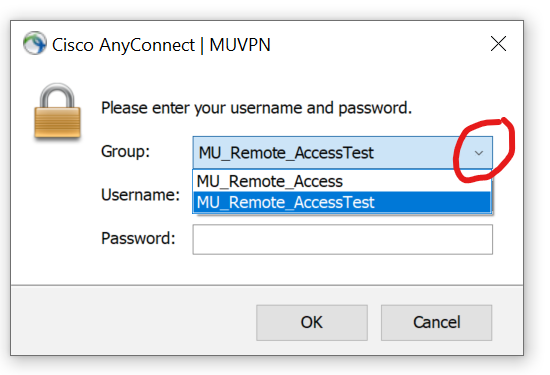
Task: Dismiss the dialog with Cancel
Action: click(436, 322)
